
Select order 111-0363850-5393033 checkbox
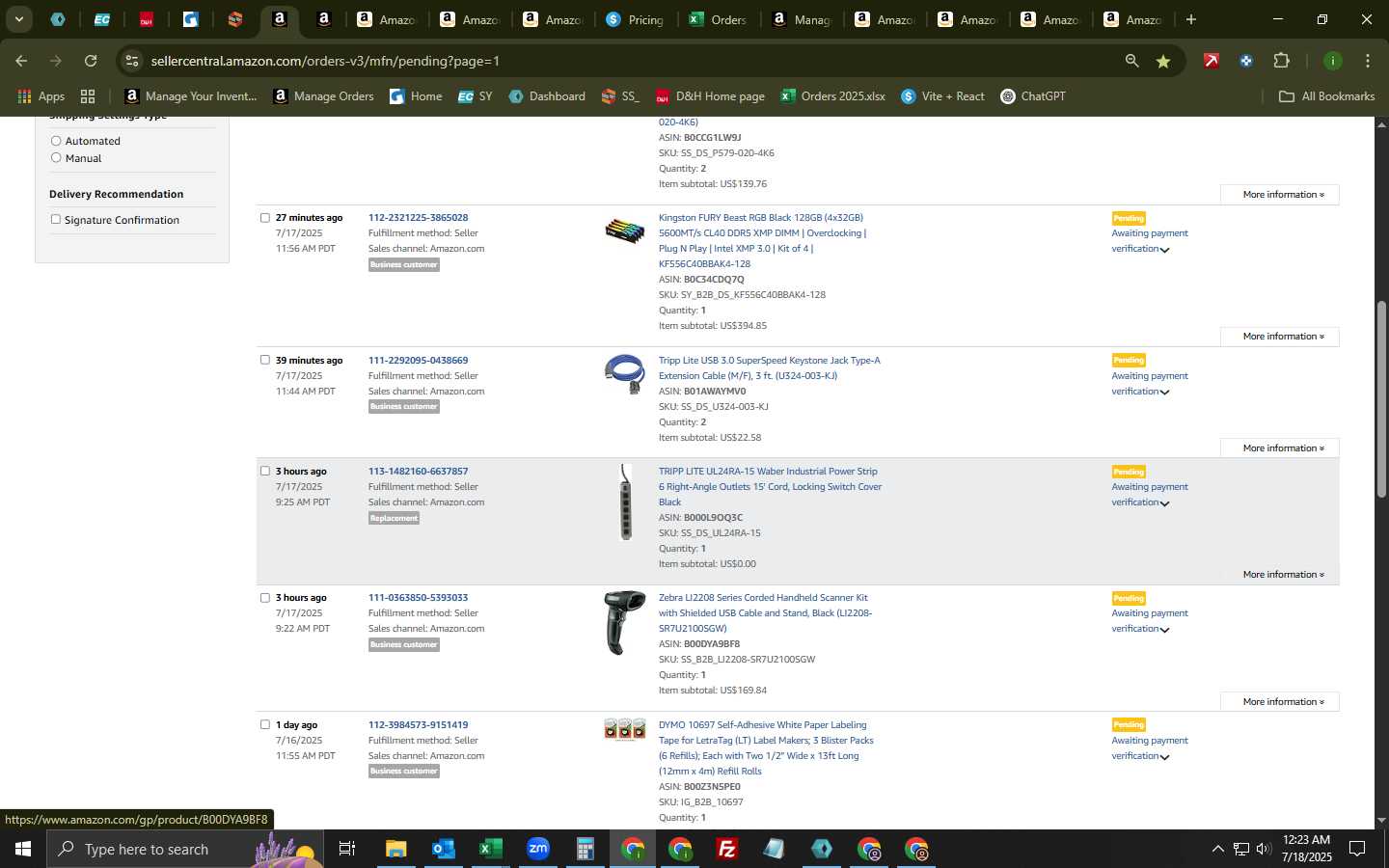coord(265,598)
